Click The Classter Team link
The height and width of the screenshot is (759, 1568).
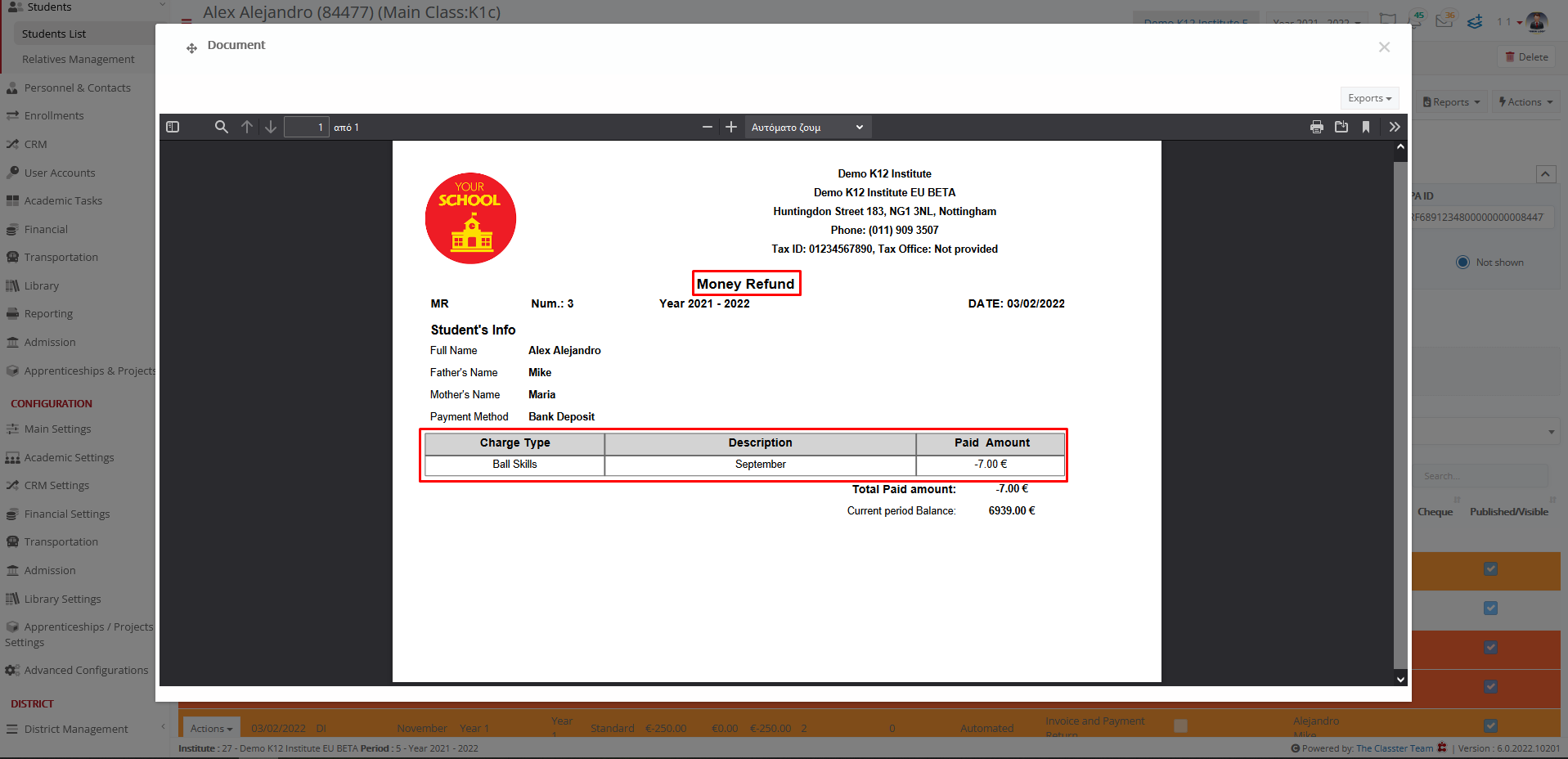point(1395,748)
